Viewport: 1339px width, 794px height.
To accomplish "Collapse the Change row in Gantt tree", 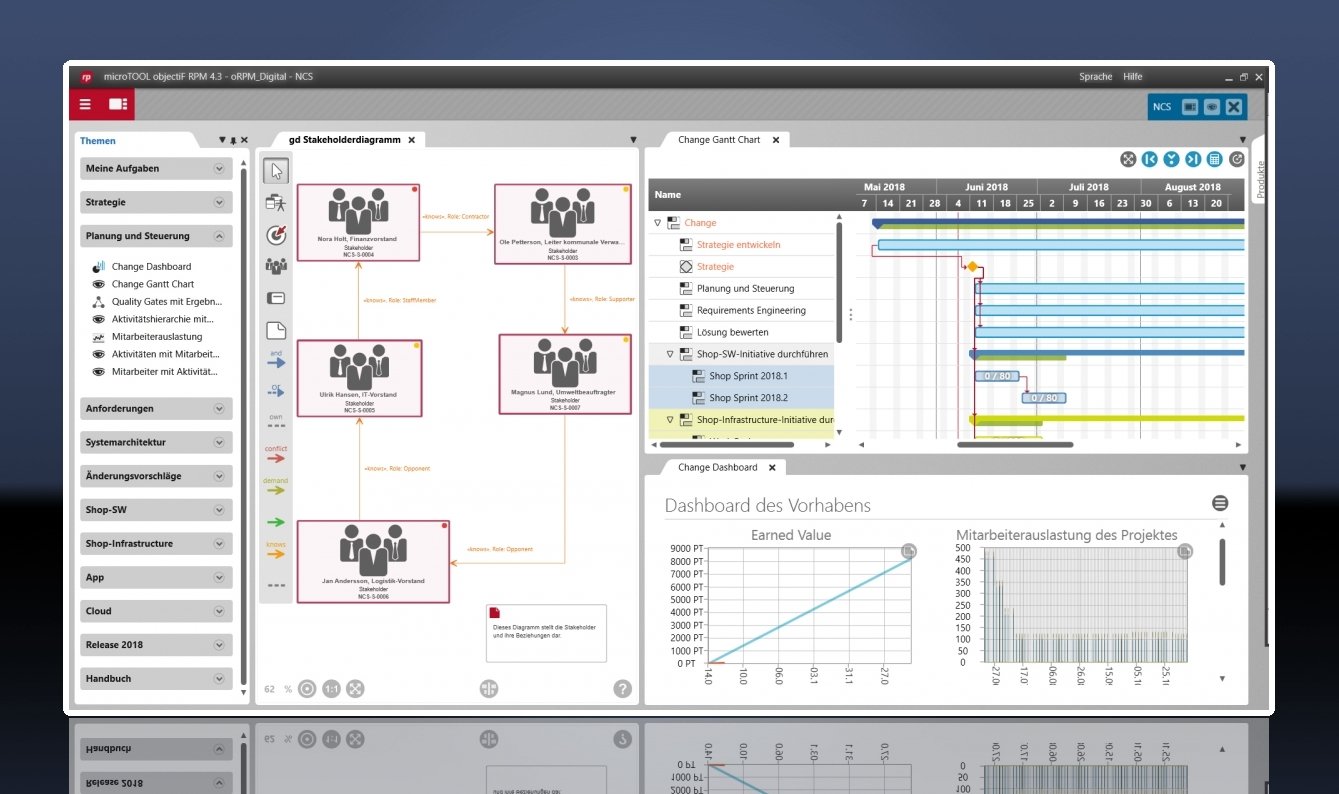I will pos(657,223).
